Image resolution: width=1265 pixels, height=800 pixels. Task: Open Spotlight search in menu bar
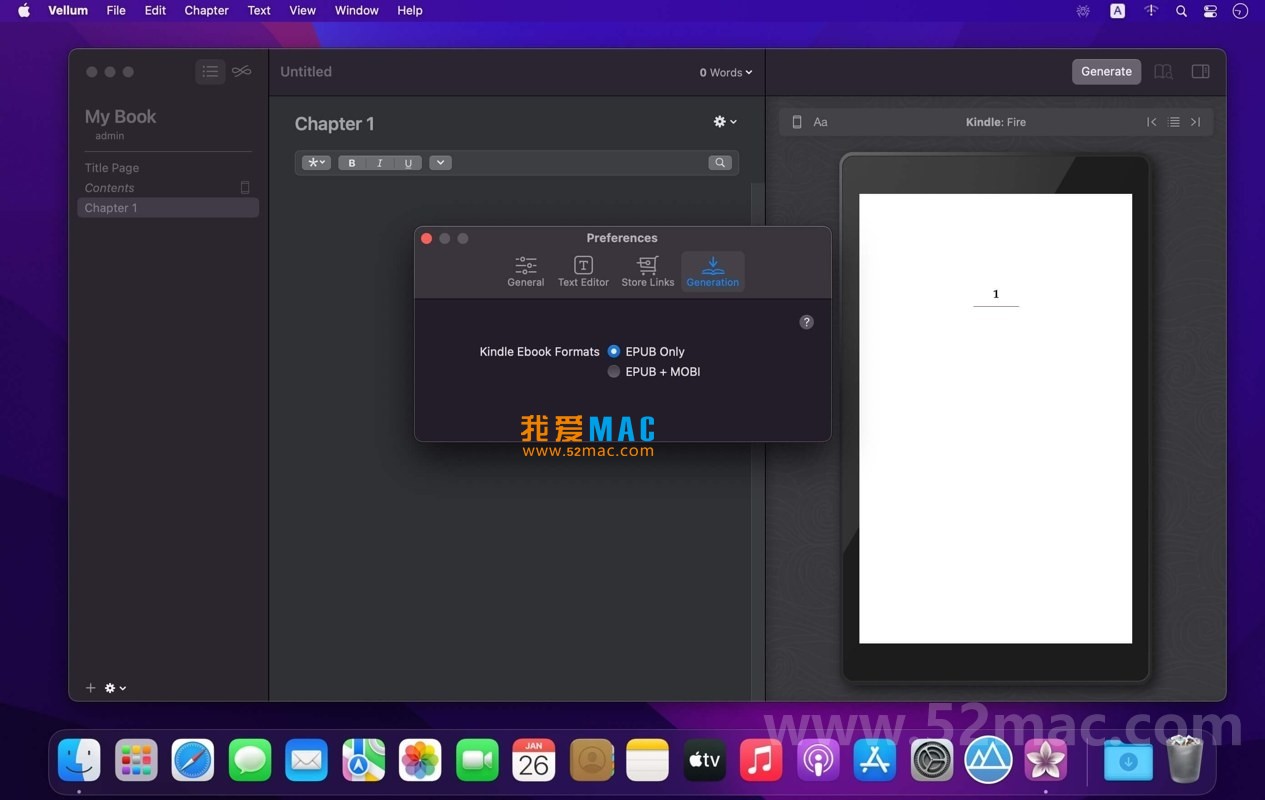[x=1182, y=11]
